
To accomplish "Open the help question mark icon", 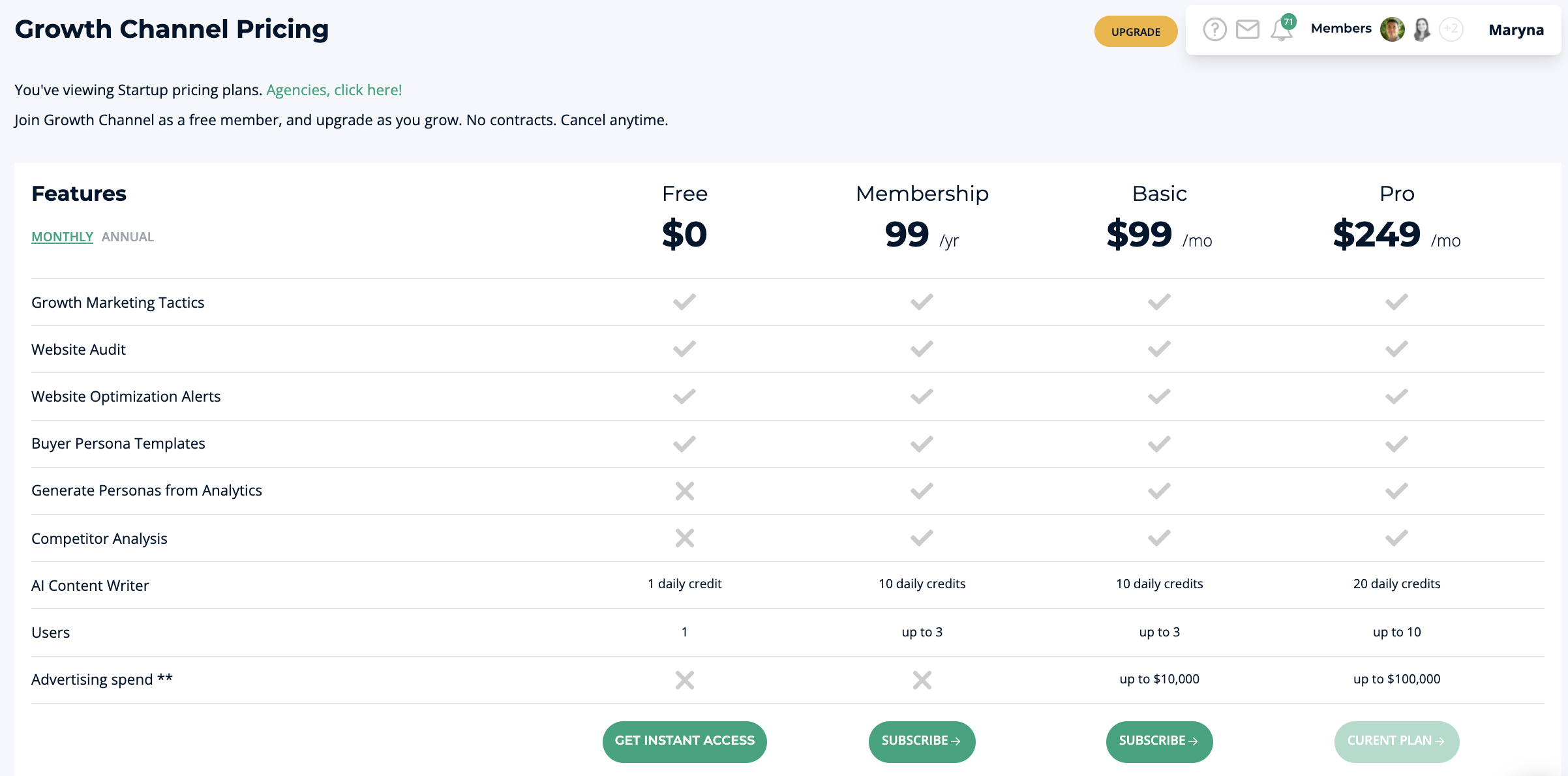I will tap(1214, 30).
